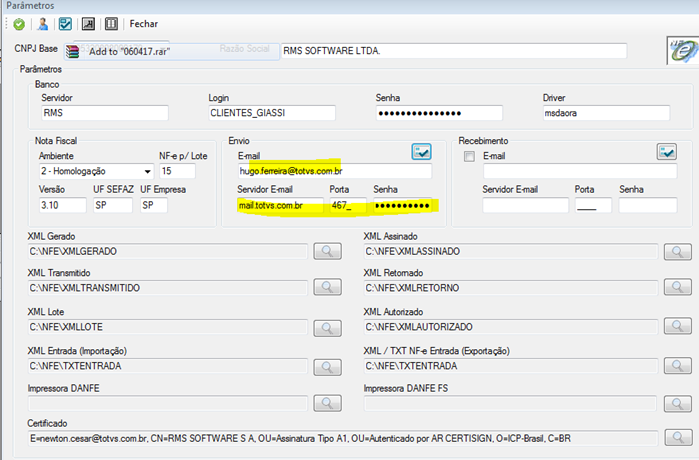Click the columns toolbar icon
The image size is (699, 460).
coord(111,24)
